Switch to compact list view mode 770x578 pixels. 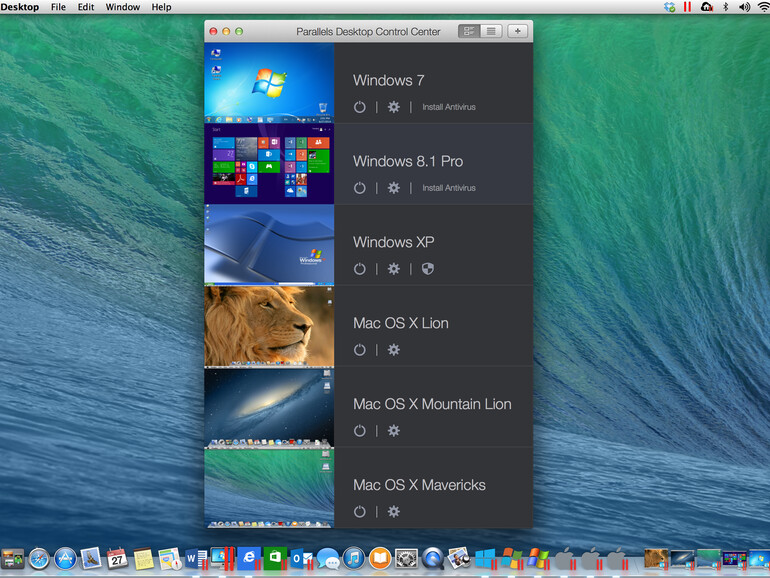490,31
